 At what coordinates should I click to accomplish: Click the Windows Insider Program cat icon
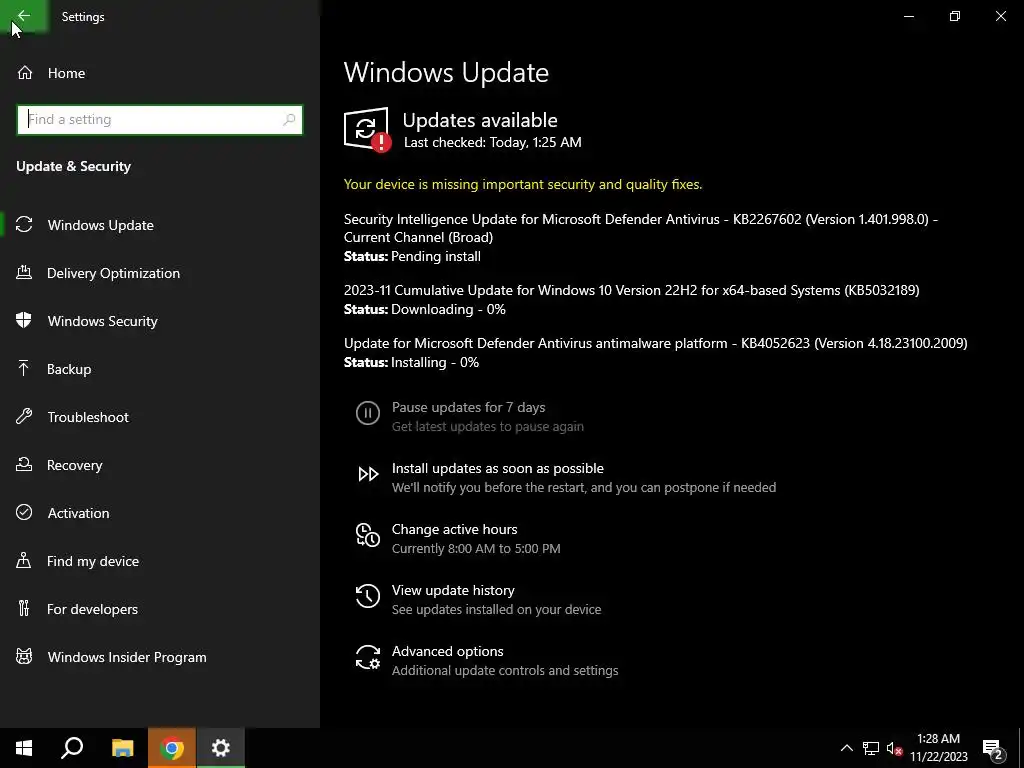(x=24, y=657)
